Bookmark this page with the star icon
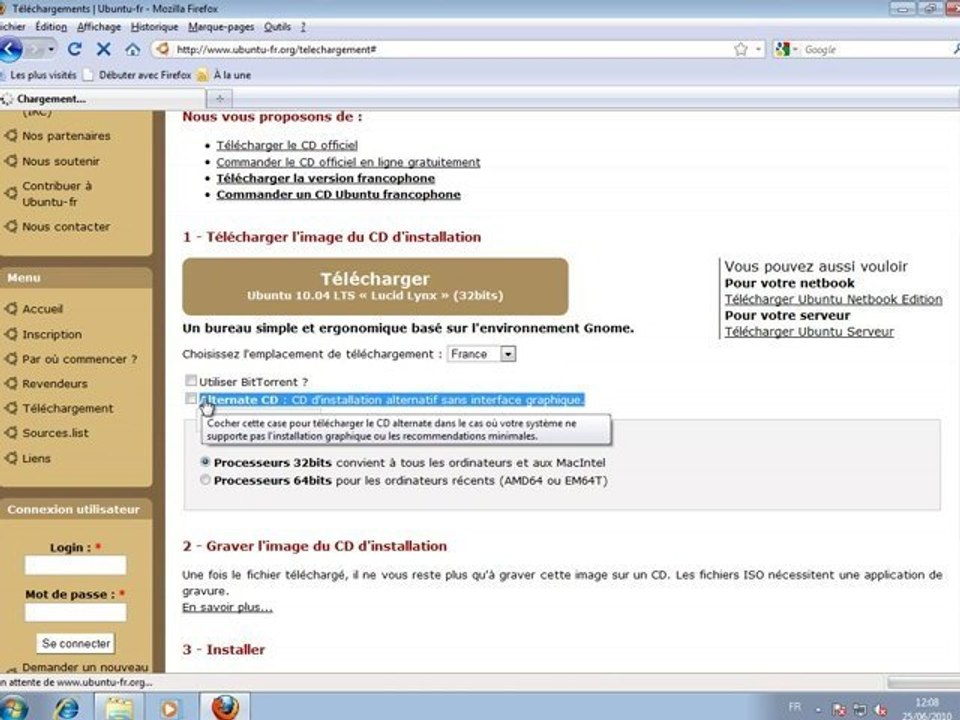This screenshot has width=960, height=720. pos(741,50)
